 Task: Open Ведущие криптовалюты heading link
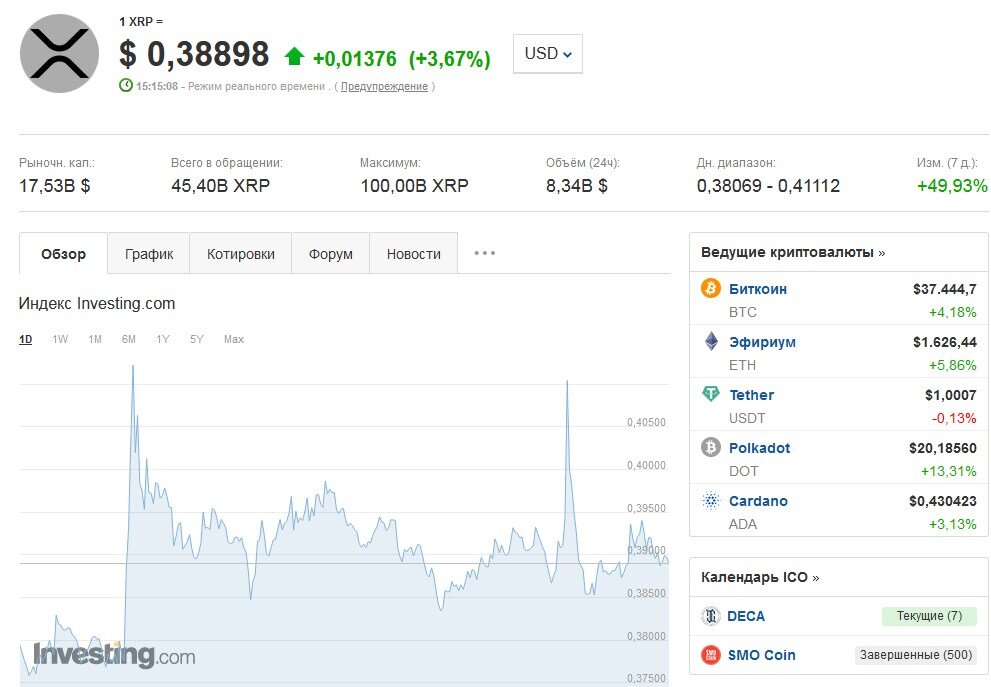point(793,252)
